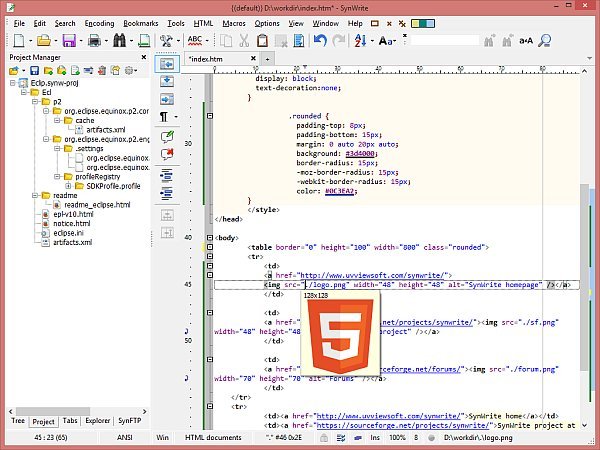Add a new tab with the plus button

[x=267, y=59]
